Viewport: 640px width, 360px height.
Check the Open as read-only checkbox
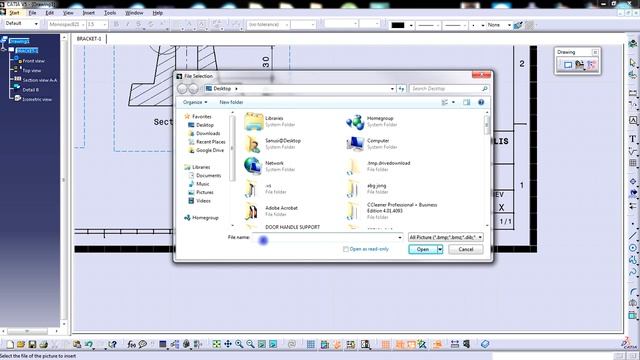pyautogui.click(x=346, y=249)
